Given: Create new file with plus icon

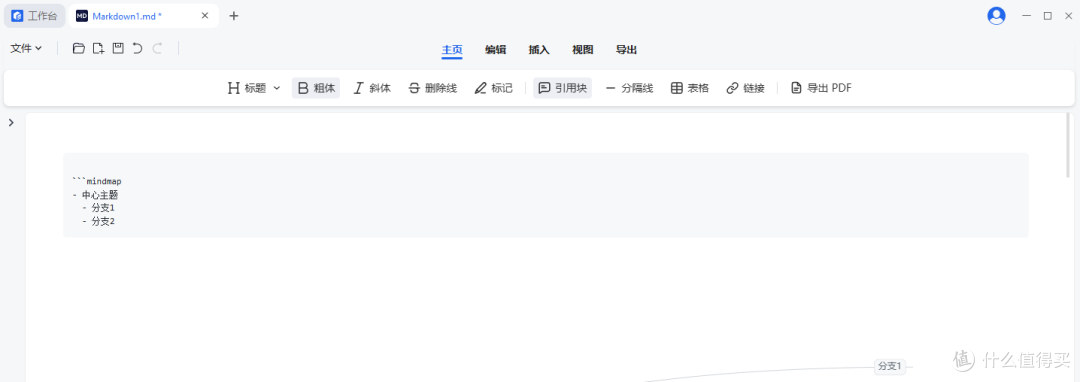Looking at the screenshot, I should click(98, 48).
